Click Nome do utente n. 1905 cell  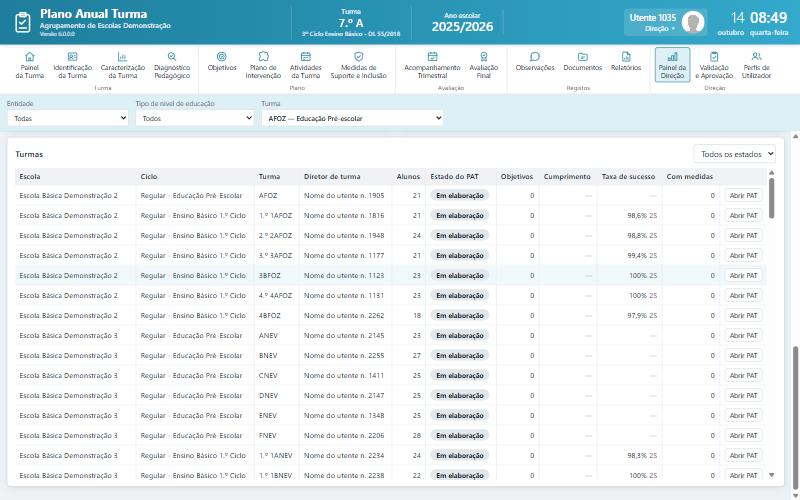344,195
